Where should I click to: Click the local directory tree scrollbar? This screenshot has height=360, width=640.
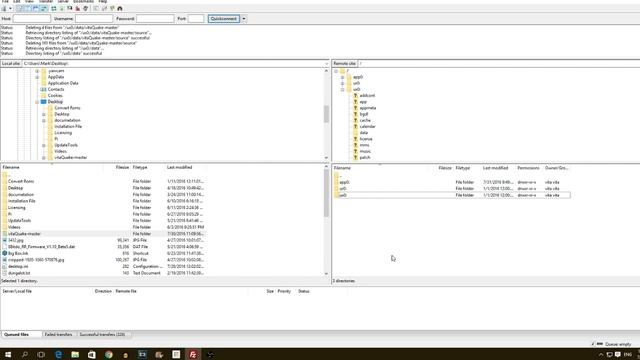pyautogui.click(x=326, y=114)
